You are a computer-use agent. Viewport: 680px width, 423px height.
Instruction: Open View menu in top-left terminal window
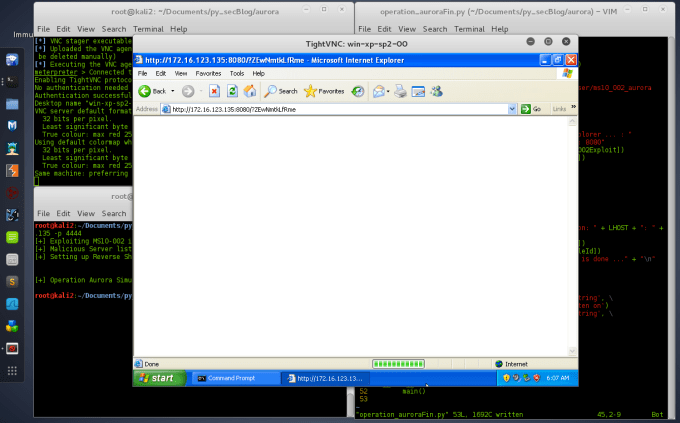[x=86, y=29]
